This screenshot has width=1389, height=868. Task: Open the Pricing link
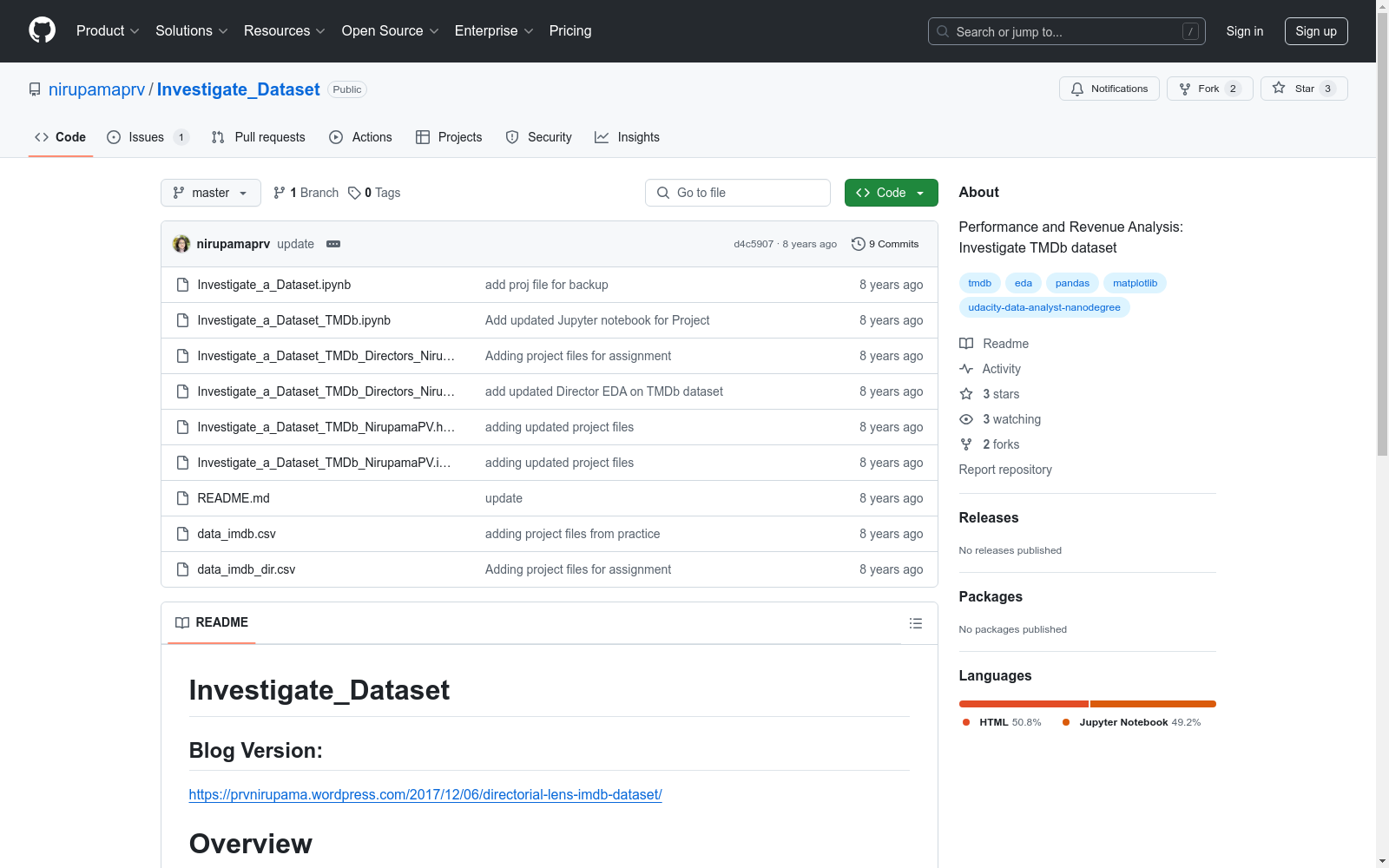[570, 30]
